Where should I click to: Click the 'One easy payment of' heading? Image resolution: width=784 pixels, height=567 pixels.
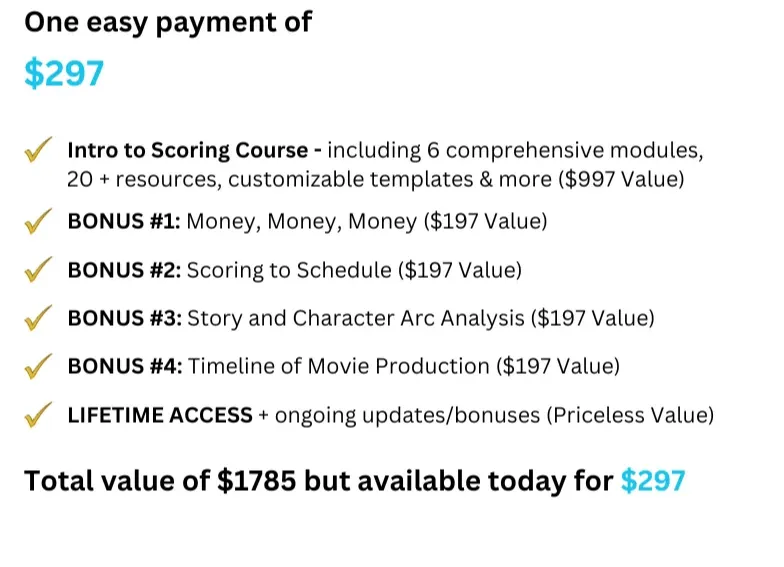[168, 23]
